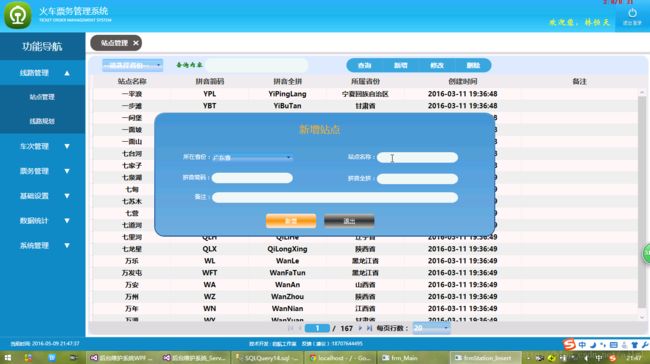Expand the 票务管理 sidebar section
Viewport: 650px width, 364px height.
click(x=43, y=171)
